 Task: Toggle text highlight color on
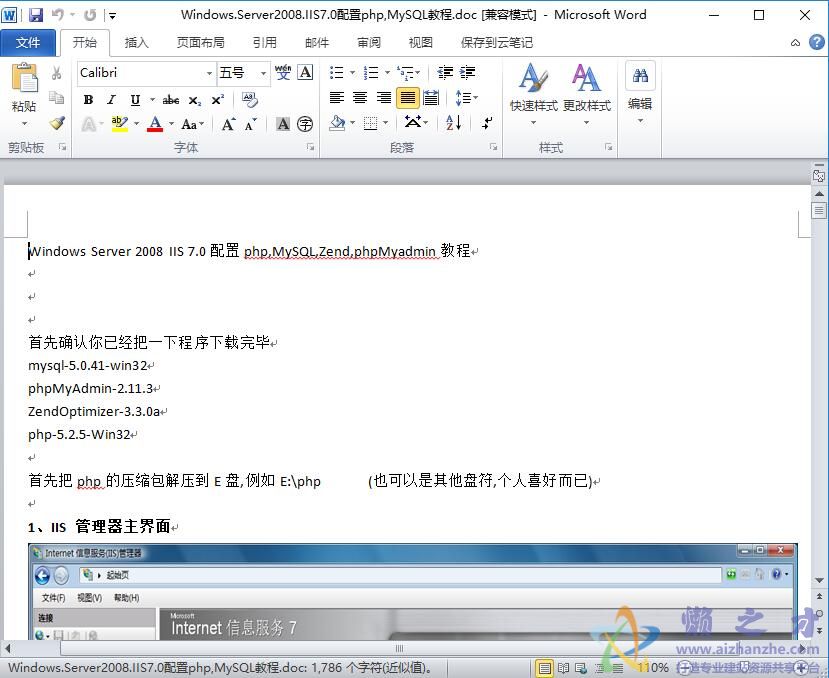[119, 123]
